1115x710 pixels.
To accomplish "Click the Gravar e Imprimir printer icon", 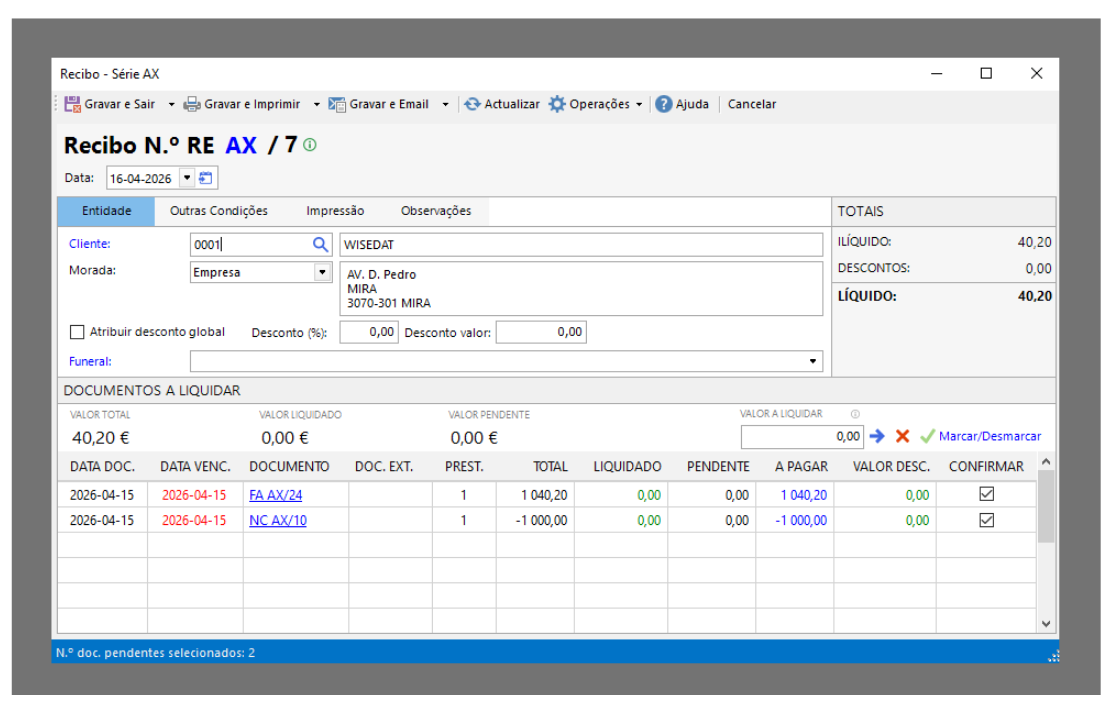I will click(x=192, y=104).
